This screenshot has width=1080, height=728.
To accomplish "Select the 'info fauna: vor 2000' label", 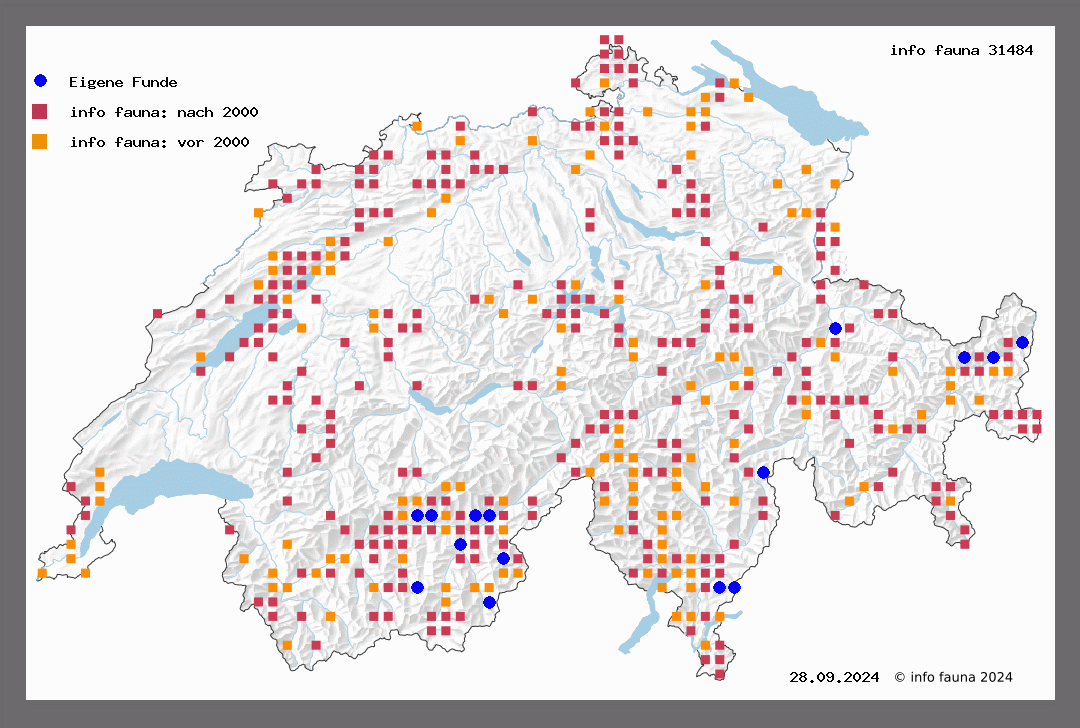I will [x=159, y=142].
